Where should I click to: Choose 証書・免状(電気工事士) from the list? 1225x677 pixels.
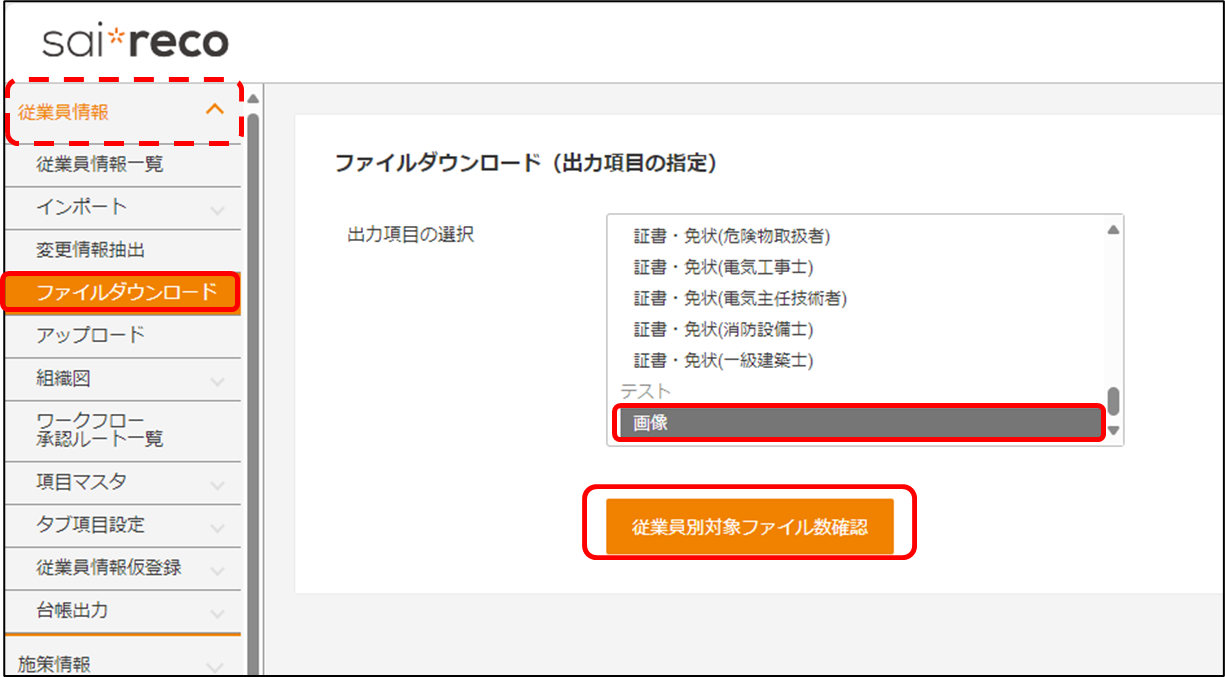point(724,267)
